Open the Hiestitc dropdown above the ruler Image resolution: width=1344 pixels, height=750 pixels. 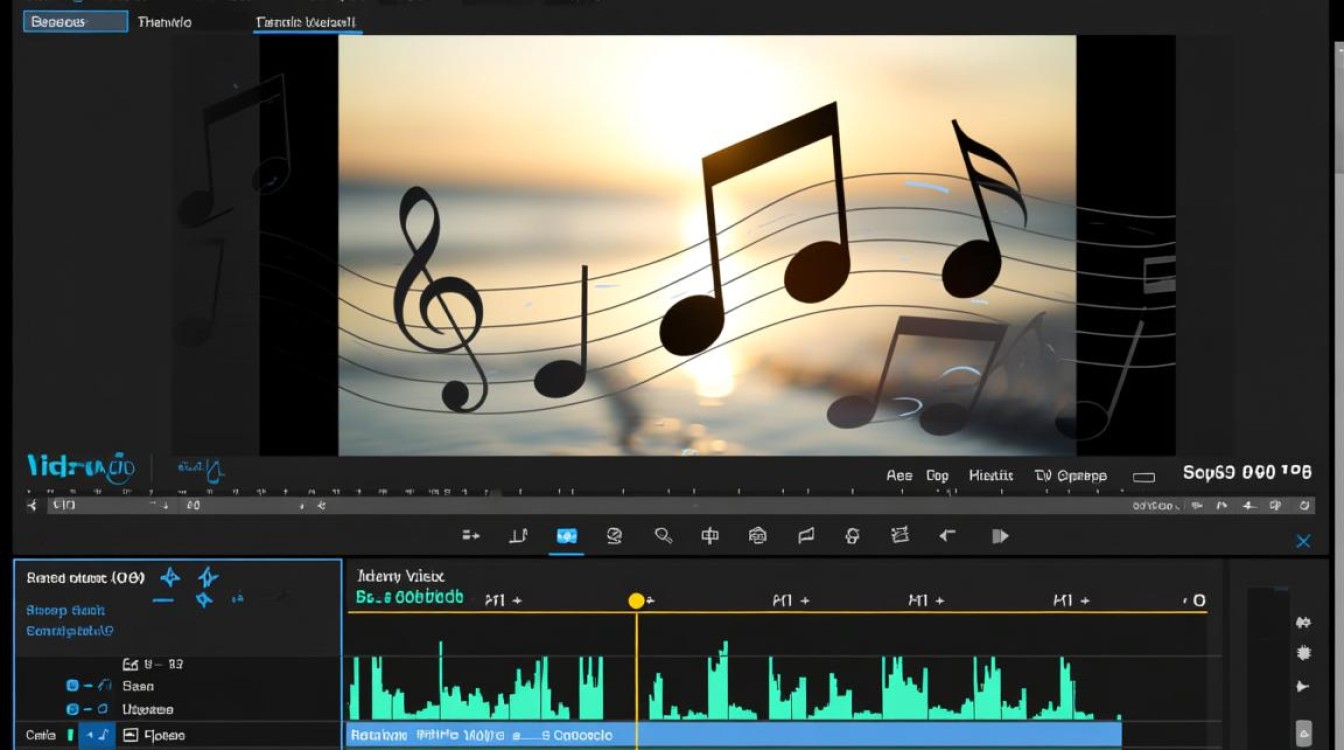coord(991,476)
